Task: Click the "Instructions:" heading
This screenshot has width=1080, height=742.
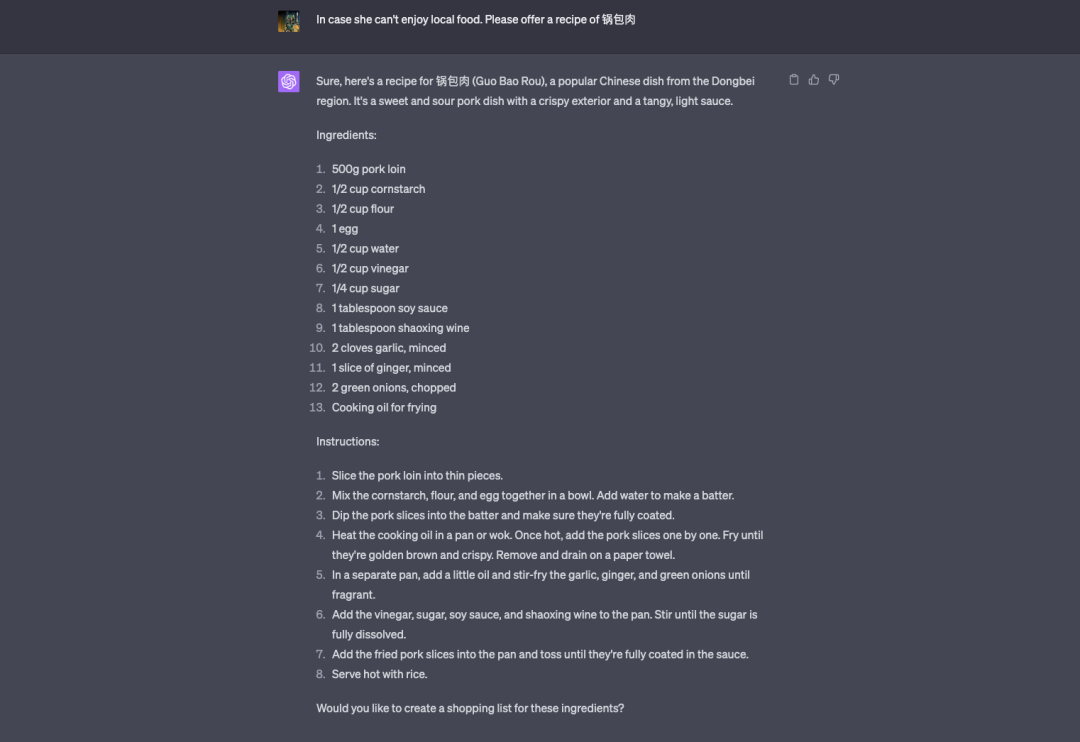Action: [x=347, y=441]
